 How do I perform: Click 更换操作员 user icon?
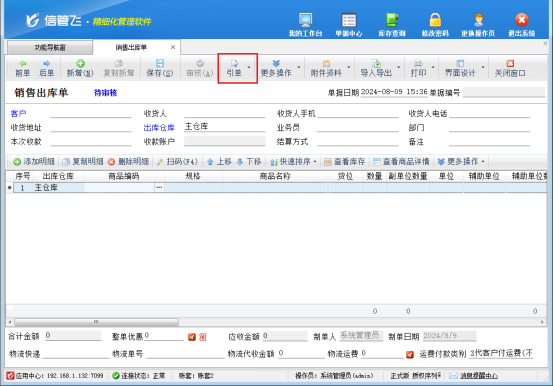(478, 25)
